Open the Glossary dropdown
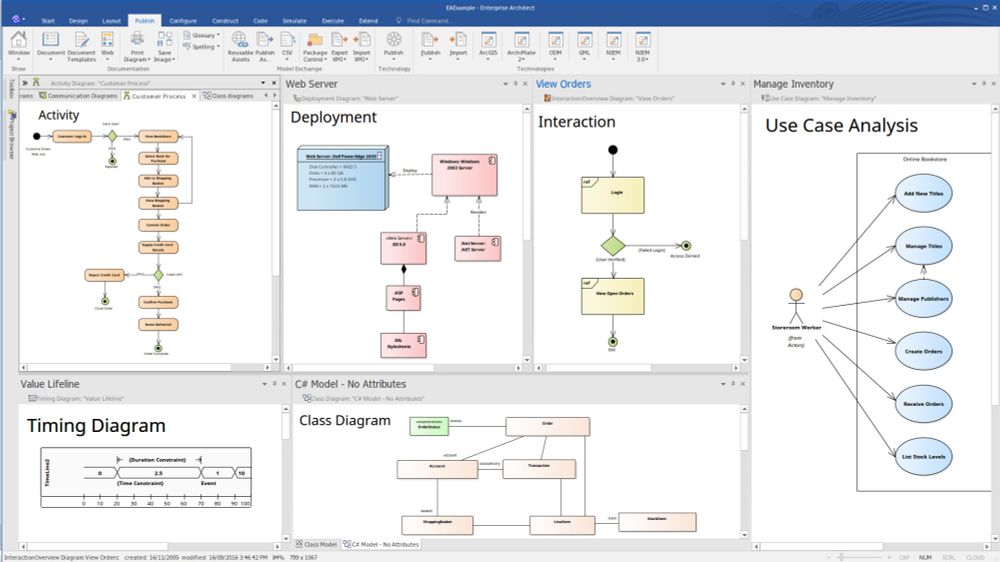The image size is (1000, 562). (x=202, y=36)
